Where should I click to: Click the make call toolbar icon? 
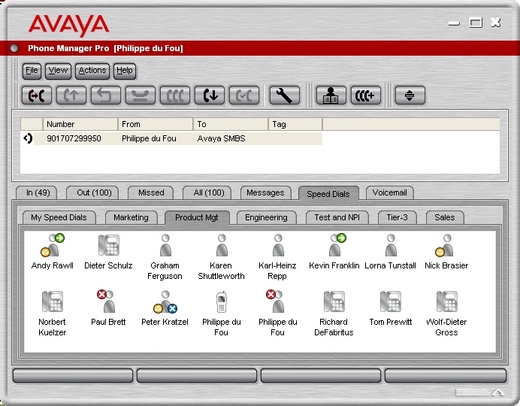point(37,95)
